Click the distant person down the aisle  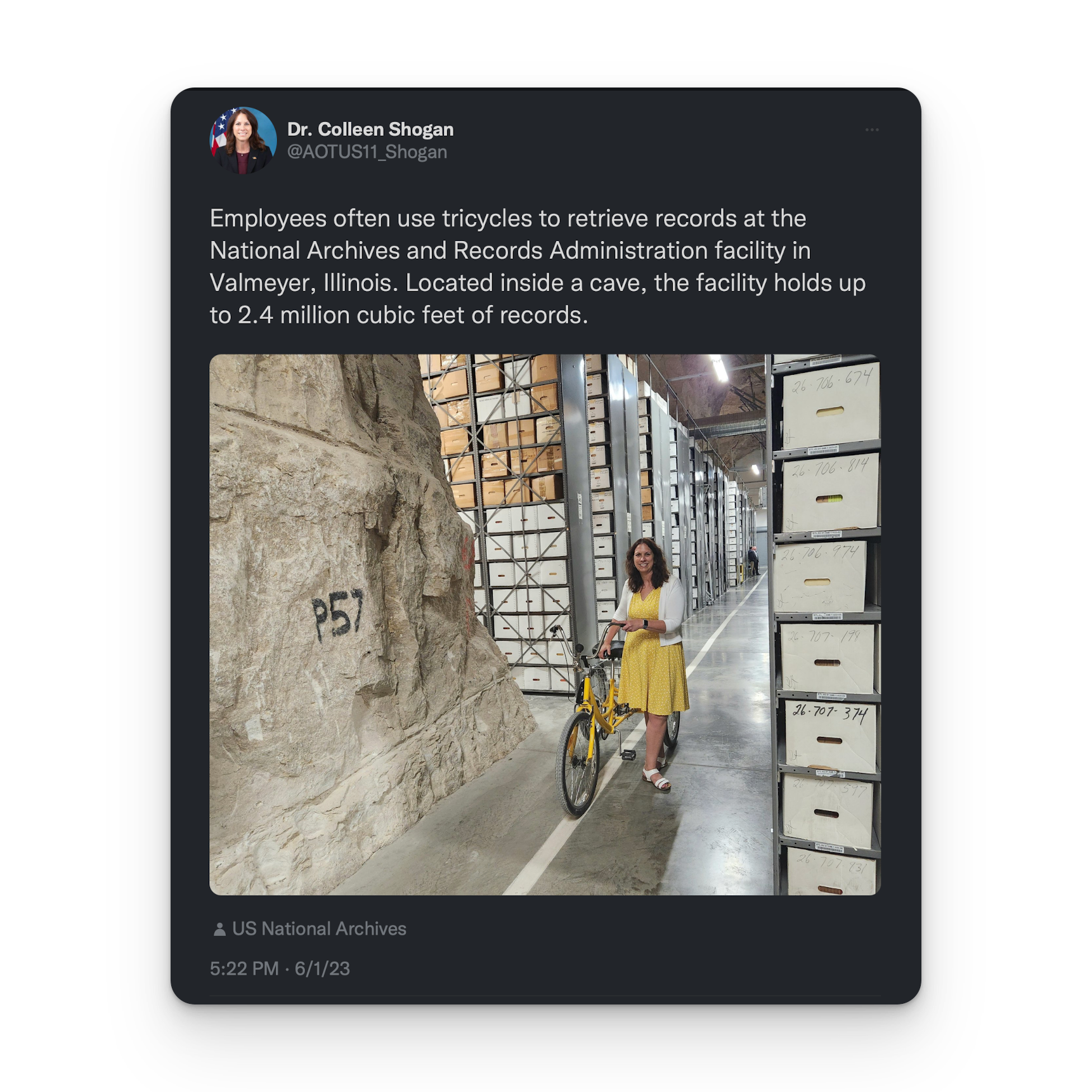pyautogui.click(x=753, y=561)
